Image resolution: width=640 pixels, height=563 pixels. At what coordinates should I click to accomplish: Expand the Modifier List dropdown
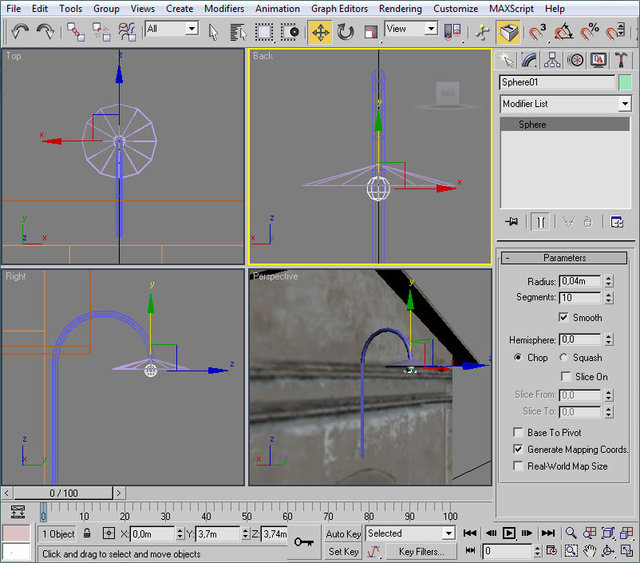pos(625,104)
